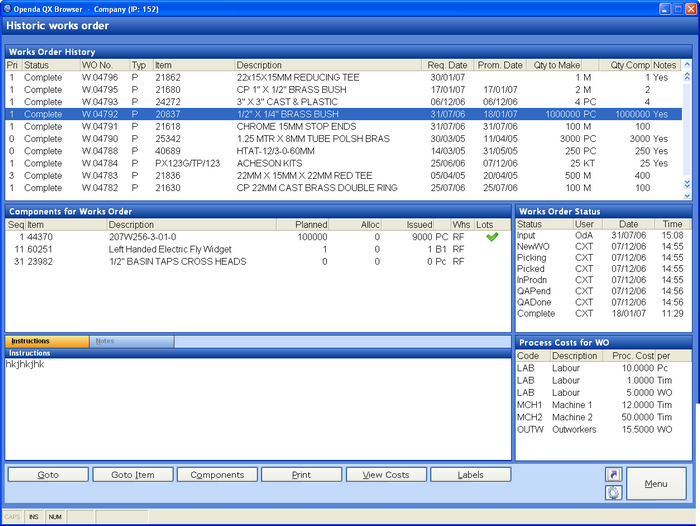
Task: Switch to the Notes tab
Action: [x=132, y=341]
